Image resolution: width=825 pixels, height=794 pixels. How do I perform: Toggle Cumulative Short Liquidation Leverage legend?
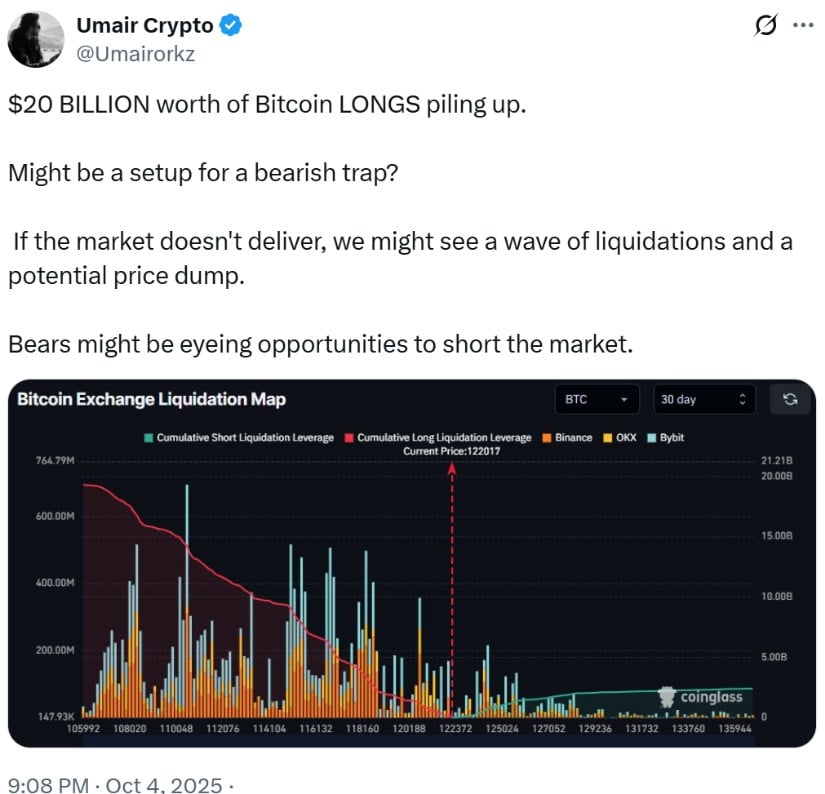[x=239, y=438]
